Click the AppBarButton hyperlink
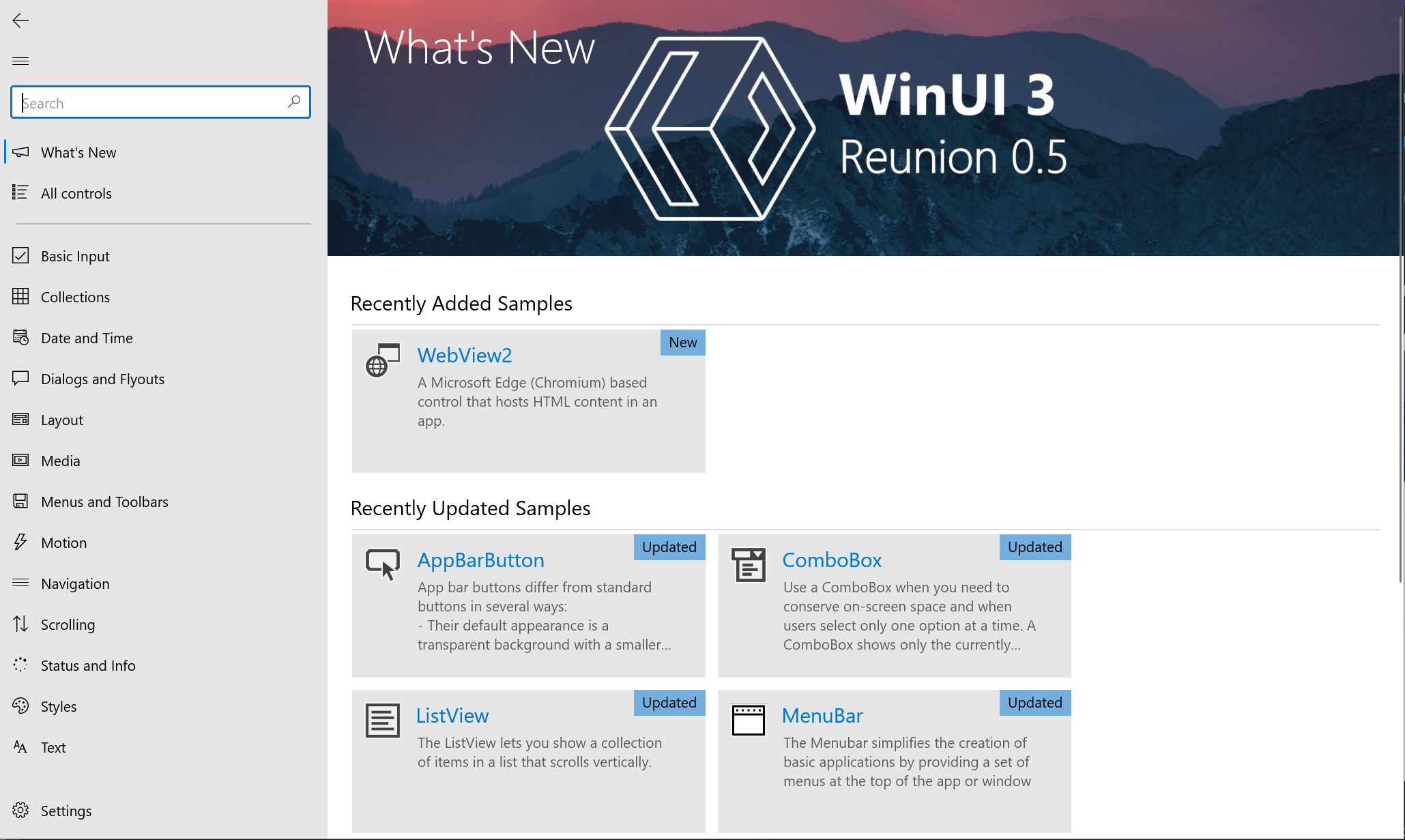The image size is (1405, 840). pyautogui.click(x=480, y=559)
